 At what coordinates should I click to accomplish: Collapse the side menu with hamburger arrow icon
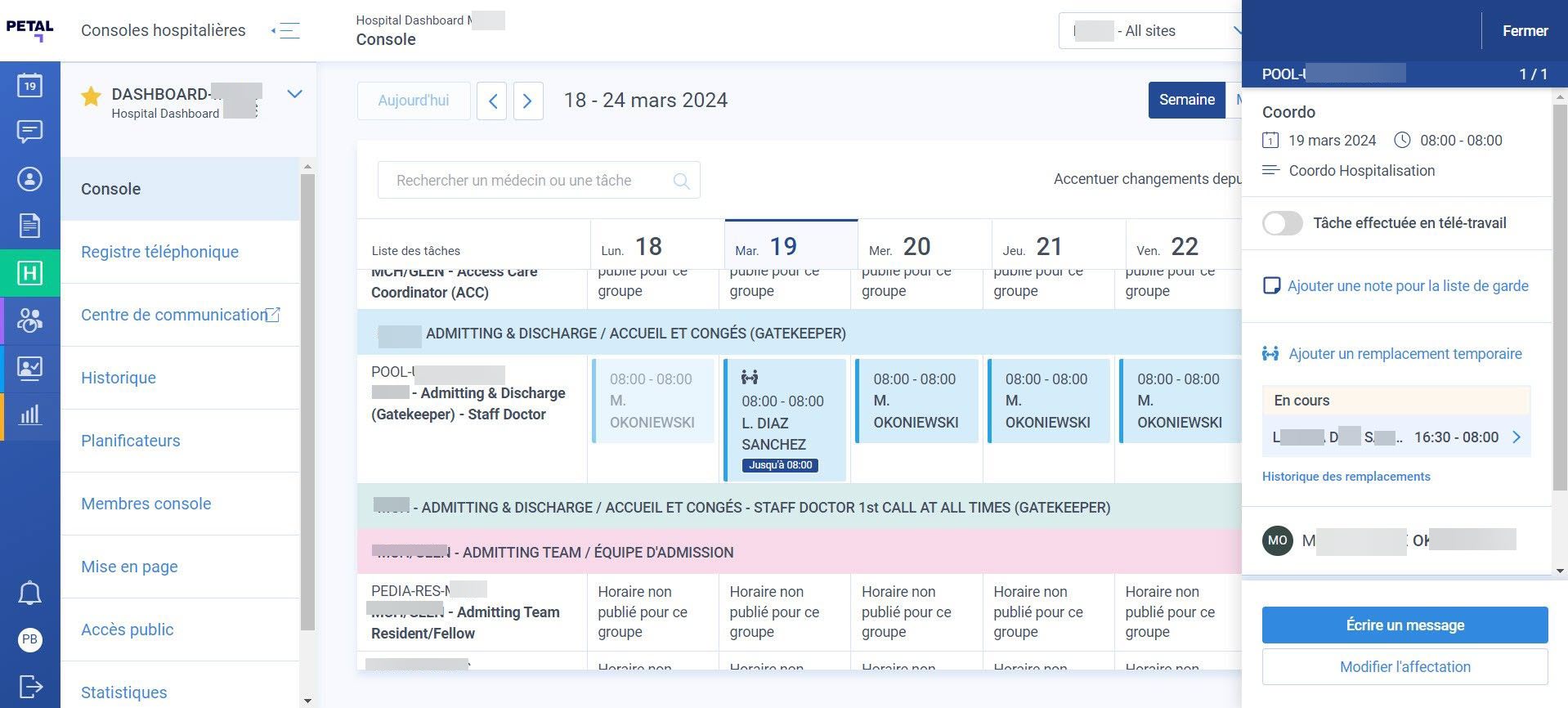[x=286, y=31]
